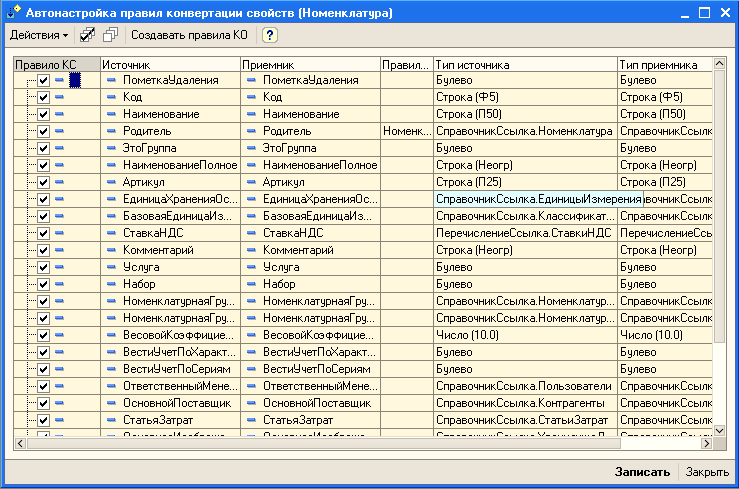Image resolution: width=739 pixels, height=489 pixels.
Task: Toggle checkbox in the ЭтоГруппа row
Action: [43, 148]
